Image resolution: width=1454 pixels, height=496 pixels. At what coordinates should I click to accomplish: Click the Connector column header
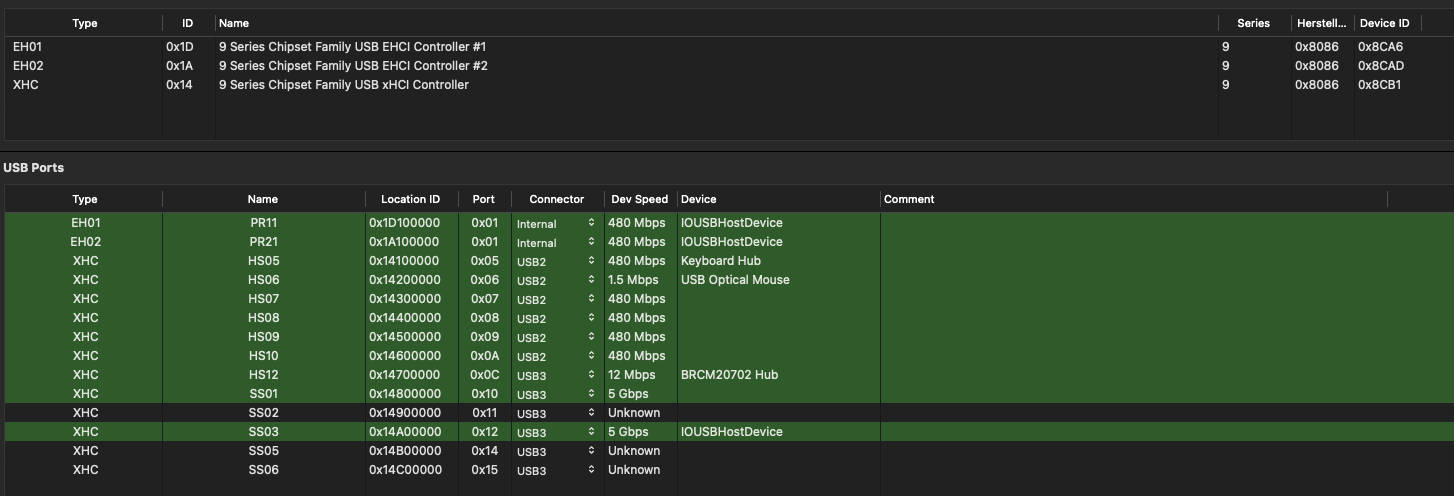(556, 199)
